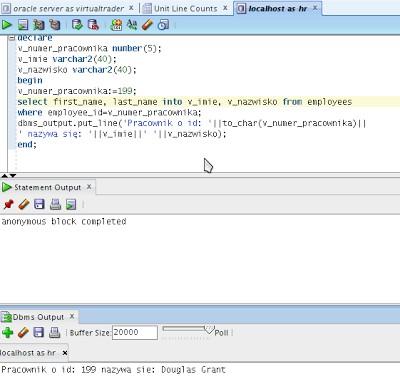Screen dimensions: 400x389
Task: Run the statement with the green play icon
Action: click(6, 25)
